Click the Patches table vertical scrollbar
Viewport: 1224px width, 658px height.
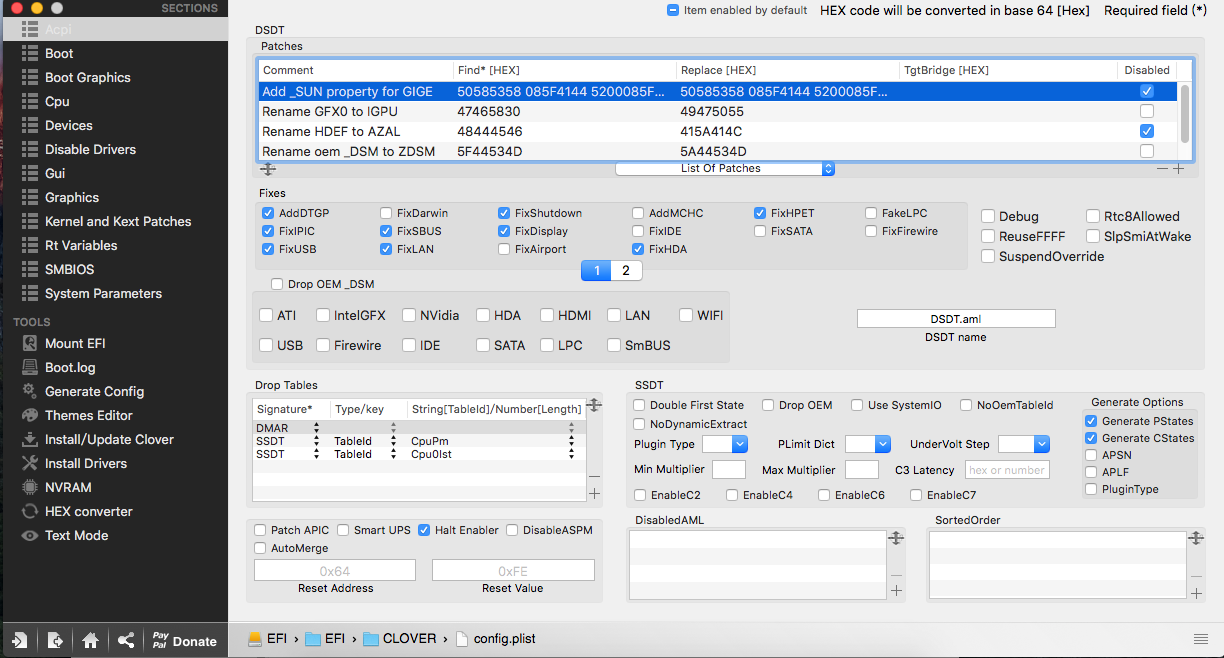1185,113
